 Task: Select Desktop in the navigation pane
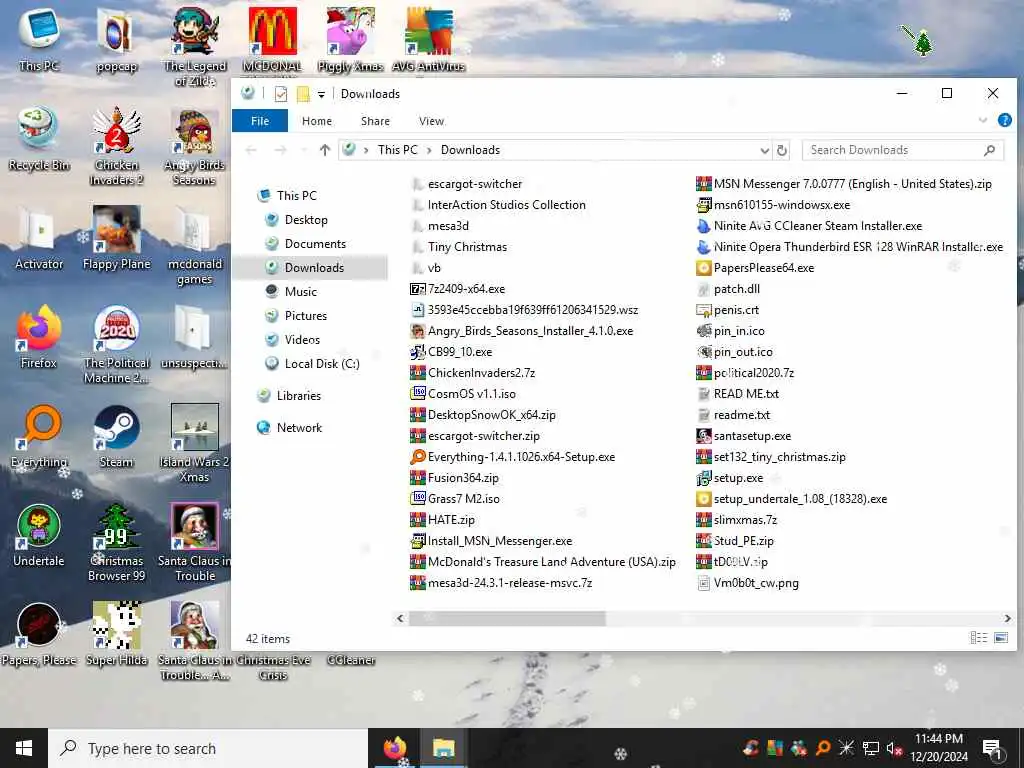point(306,219)
